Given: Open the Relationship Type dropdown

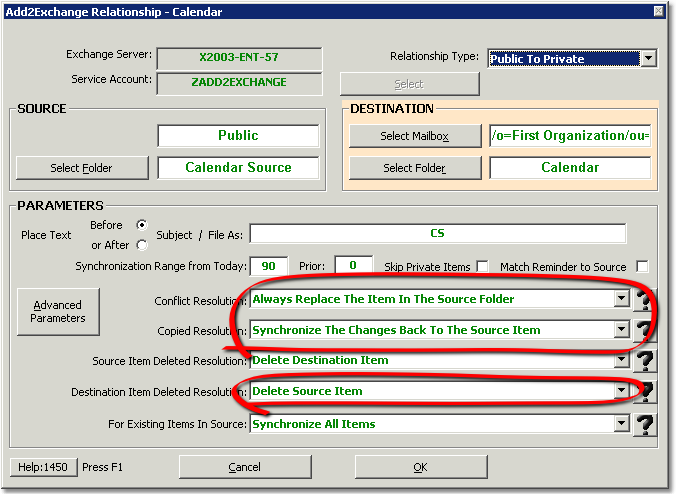Looking at the screenshot, I should tap(649, 59).
